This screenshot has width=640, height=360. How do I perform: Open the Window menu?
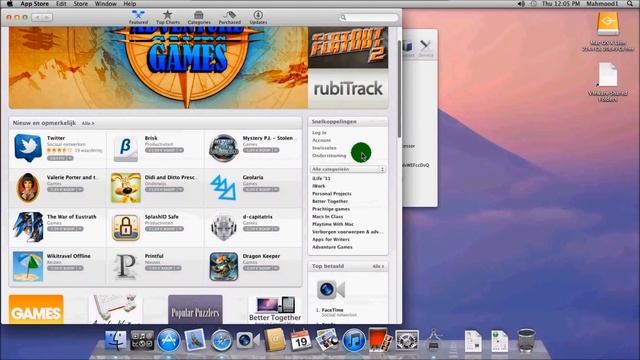tap(105, 4)
